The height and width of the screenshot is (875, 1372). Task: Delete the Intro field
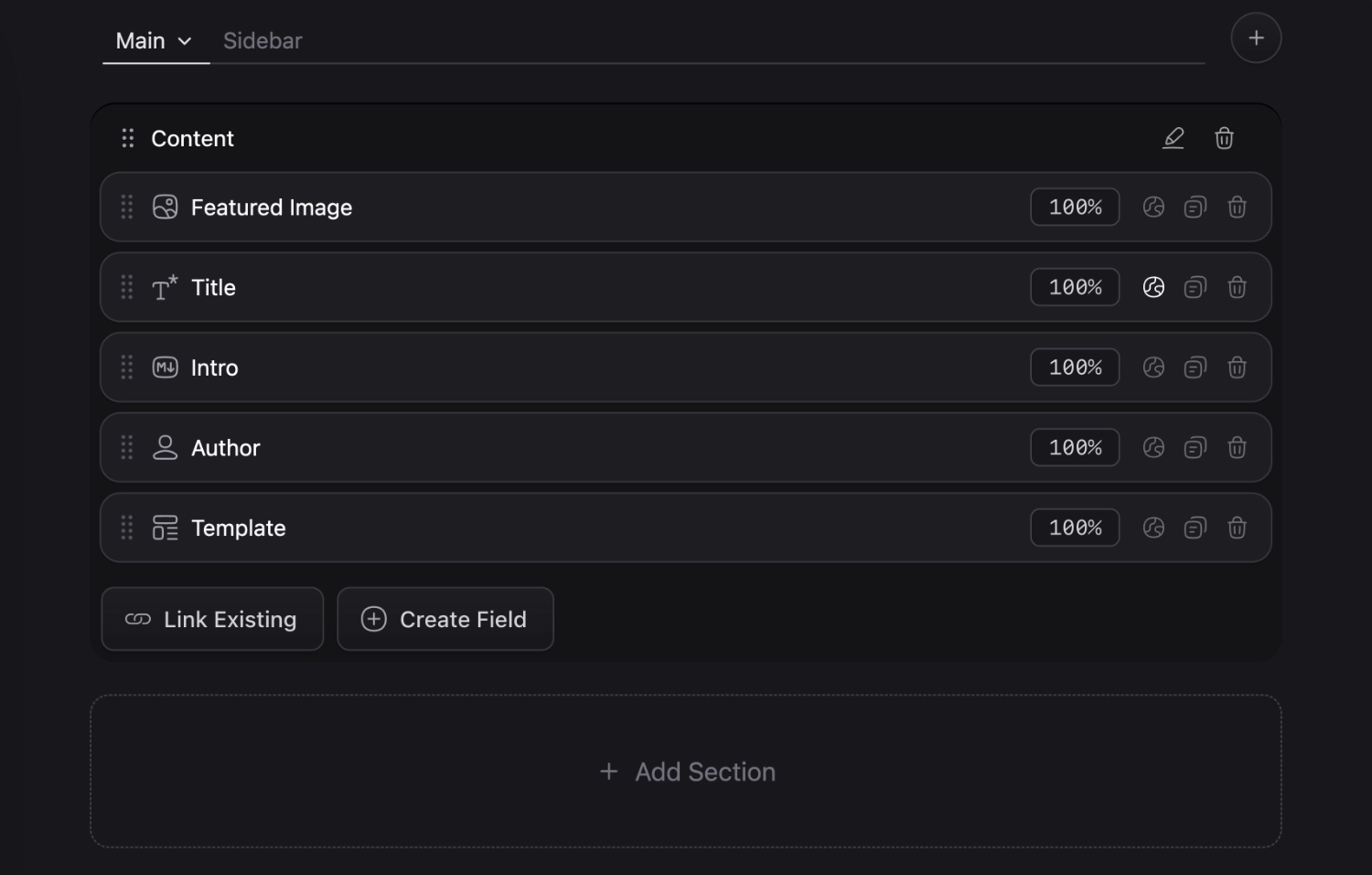coord(1237,367)
